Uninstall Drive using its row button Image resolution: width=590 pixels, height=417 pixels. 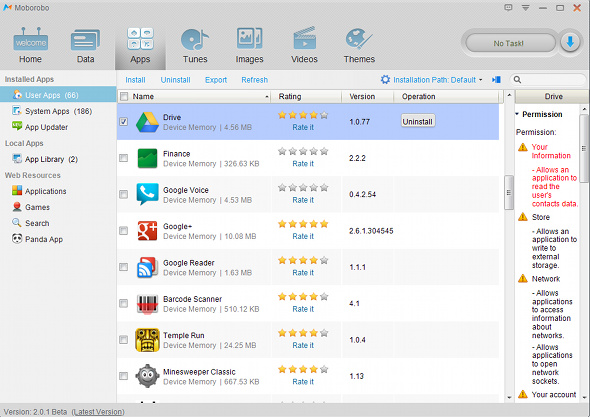point(418,121)
